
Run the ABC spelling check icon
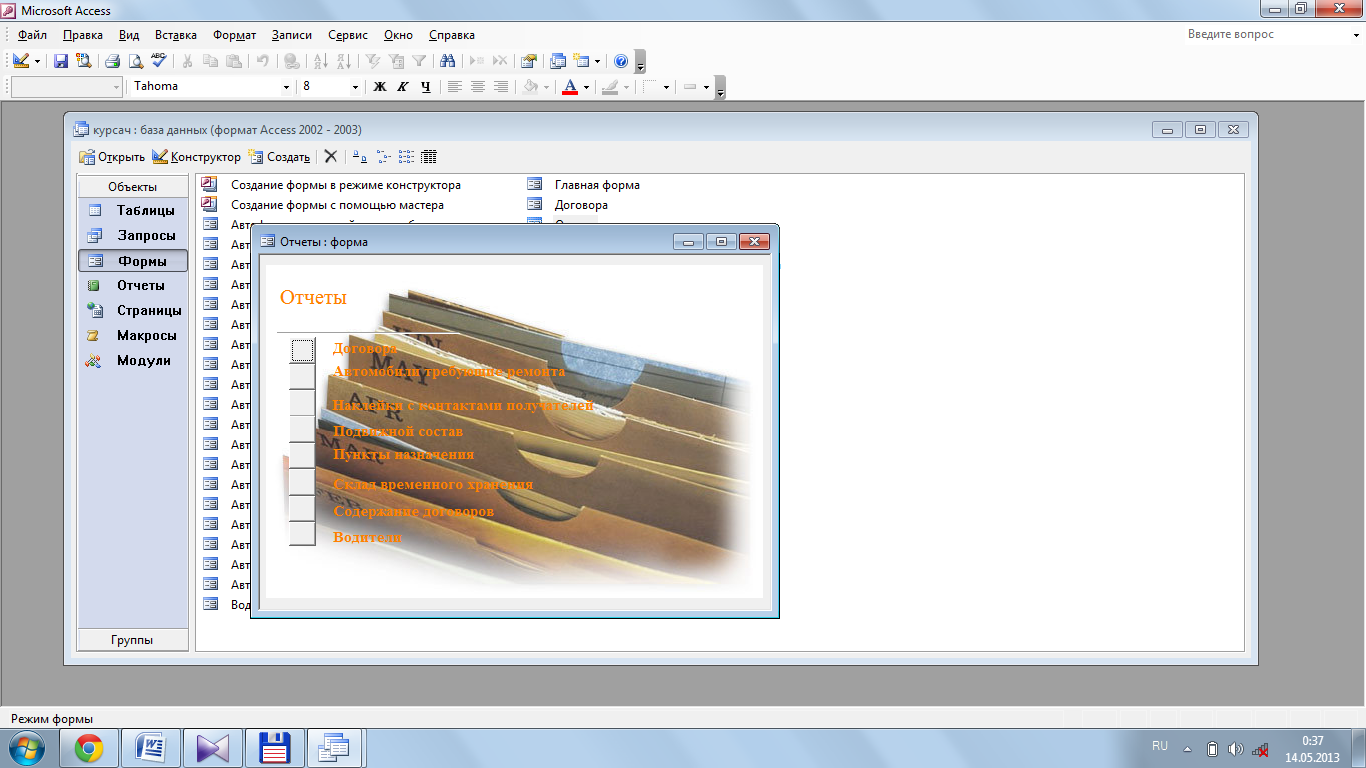(158, 61)
